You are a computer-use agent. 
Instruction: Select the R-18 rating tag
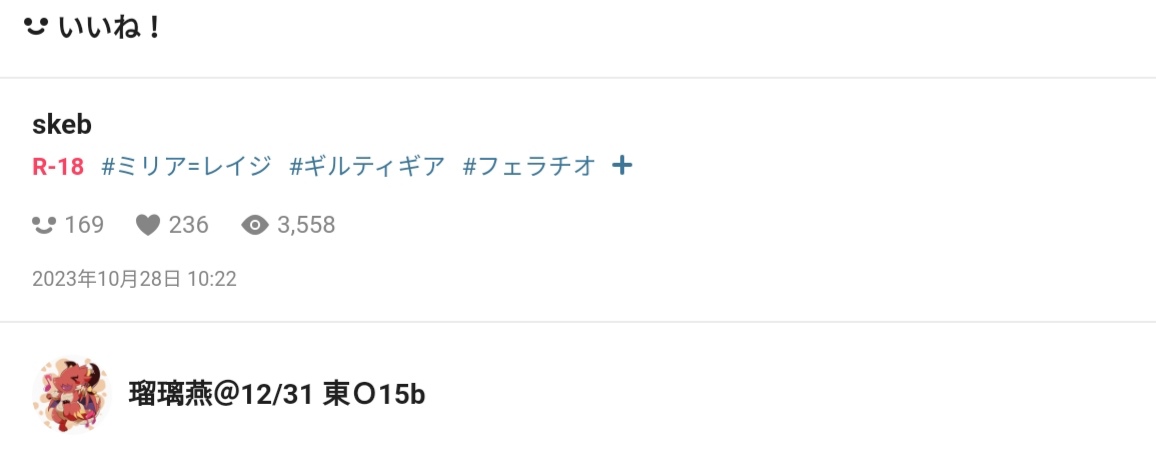(x=58, y=166)
